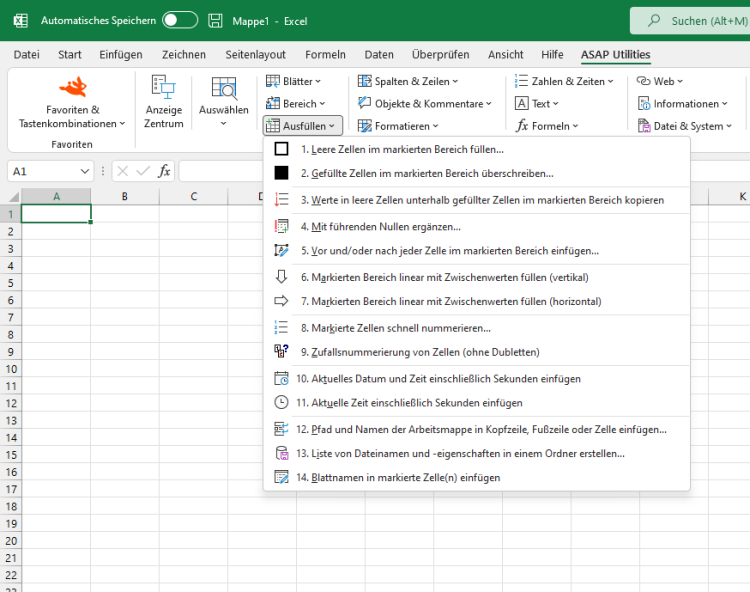Expand the Blätter menu

click(x=293, y=81)
